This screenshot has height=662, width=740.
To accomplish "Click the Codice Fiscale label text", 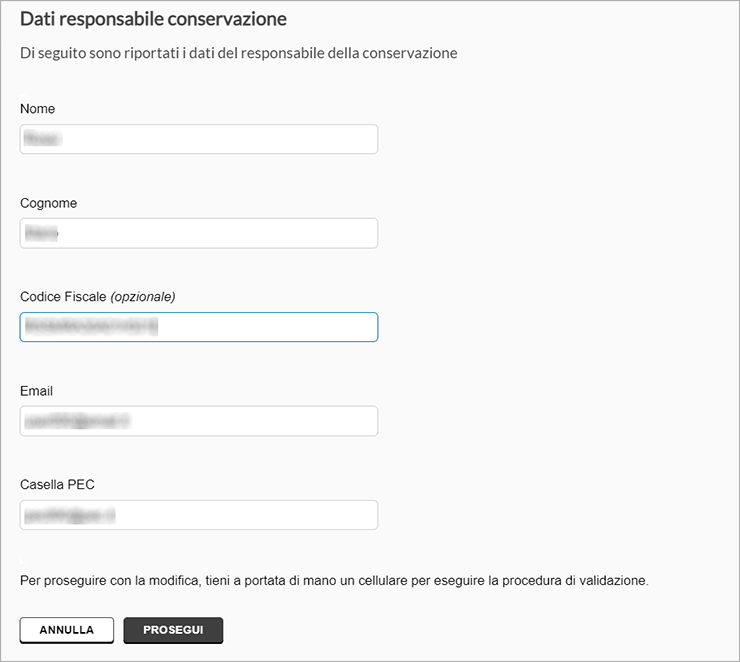I will coord(63,297).
